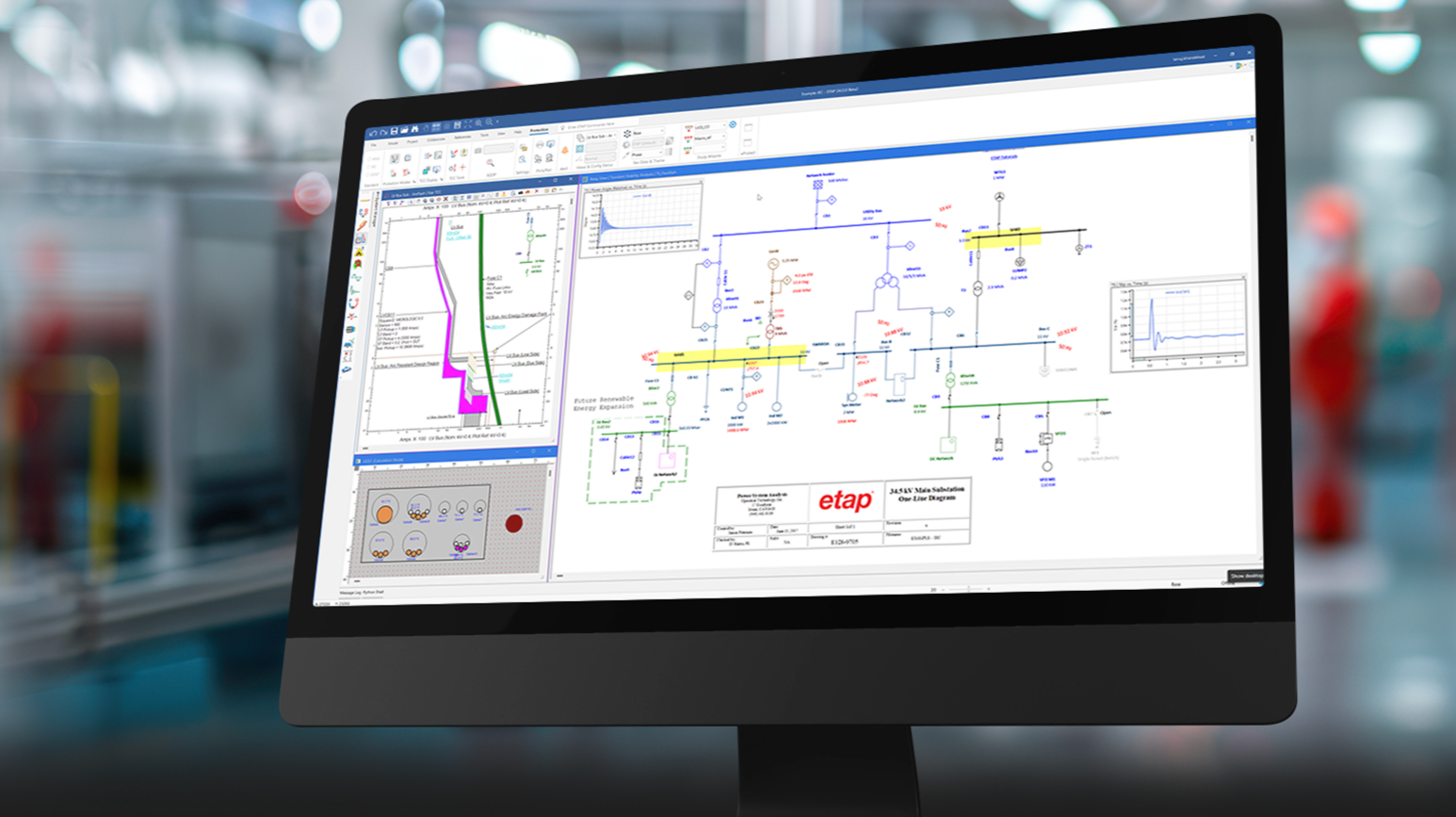Switch to the References ribbon tab

[x=462, y=137]
